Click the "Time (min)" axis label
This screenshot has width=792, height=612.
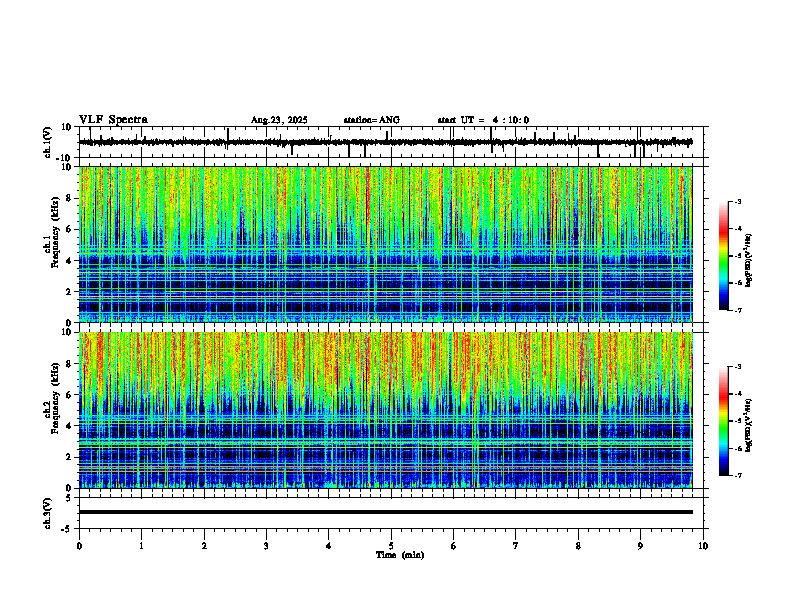400,555
